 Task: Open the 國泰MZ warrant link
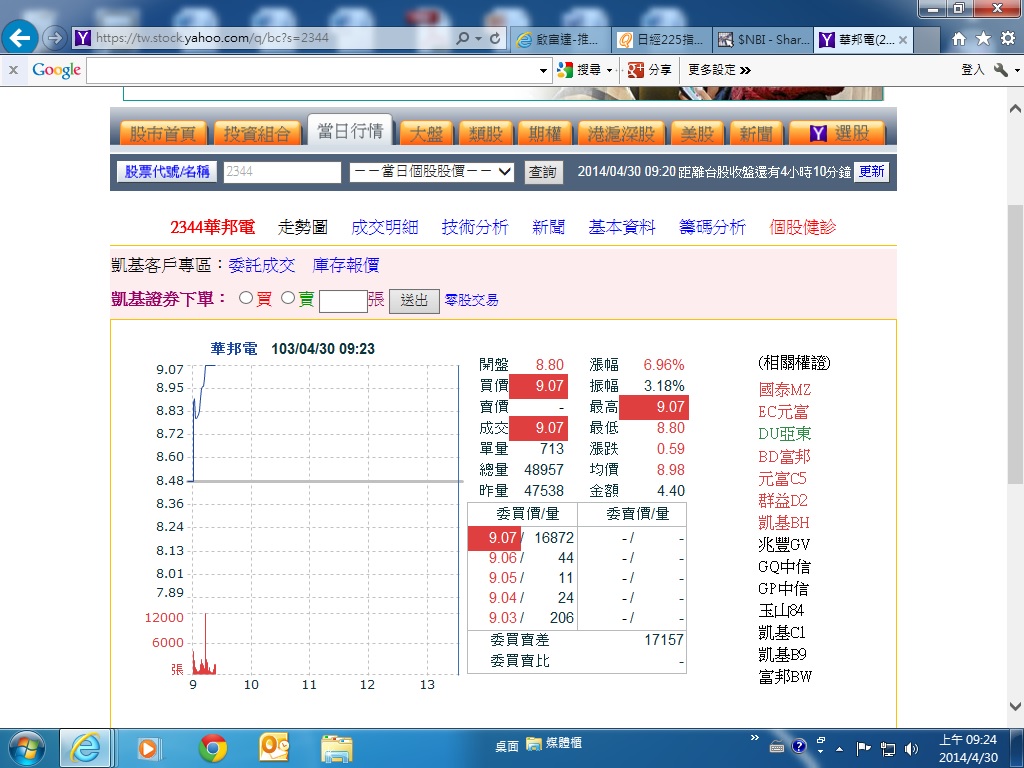[x=784, y=390]
